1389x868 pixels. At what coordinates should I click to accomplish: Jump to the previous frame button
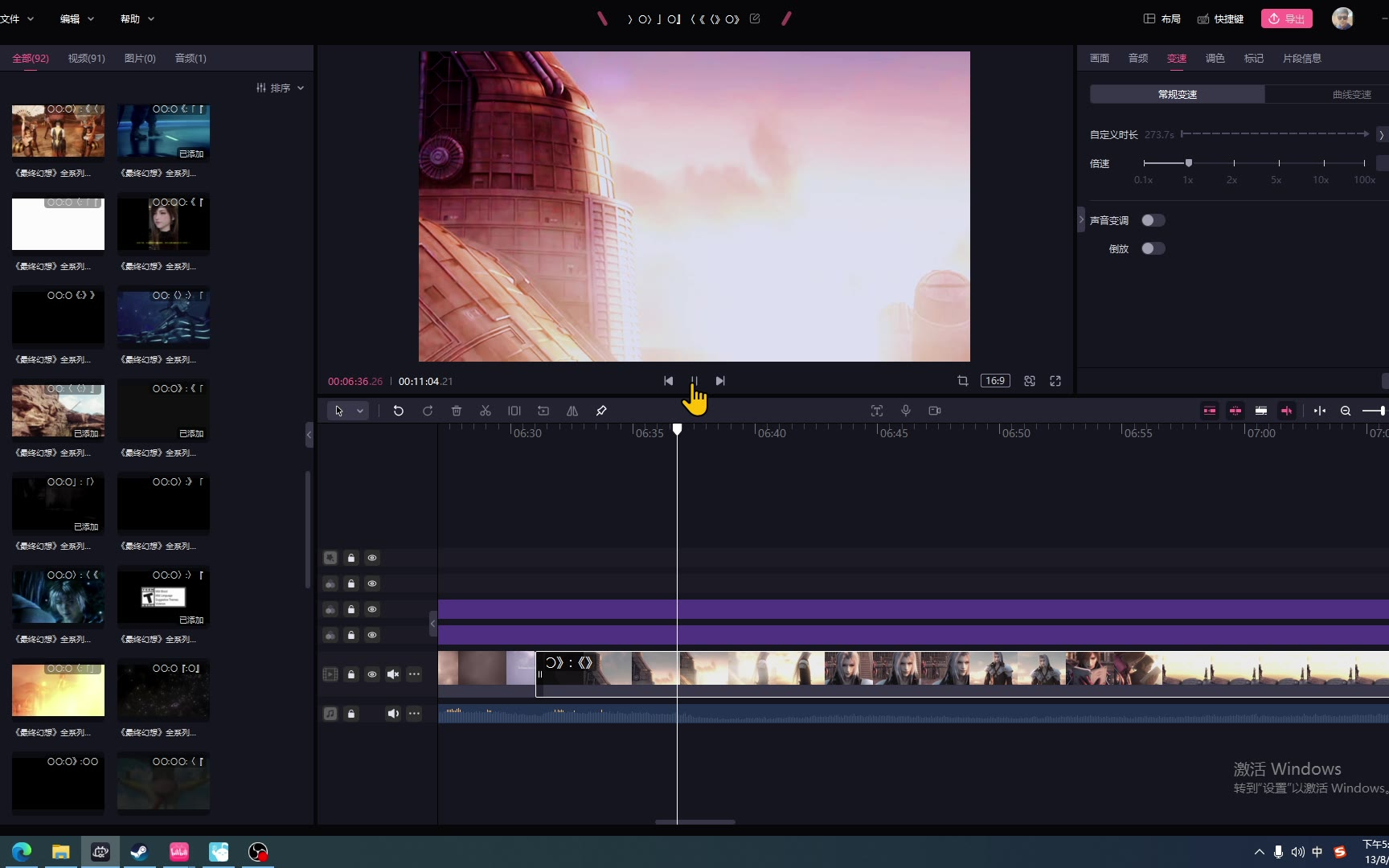(x=669, y=381)
